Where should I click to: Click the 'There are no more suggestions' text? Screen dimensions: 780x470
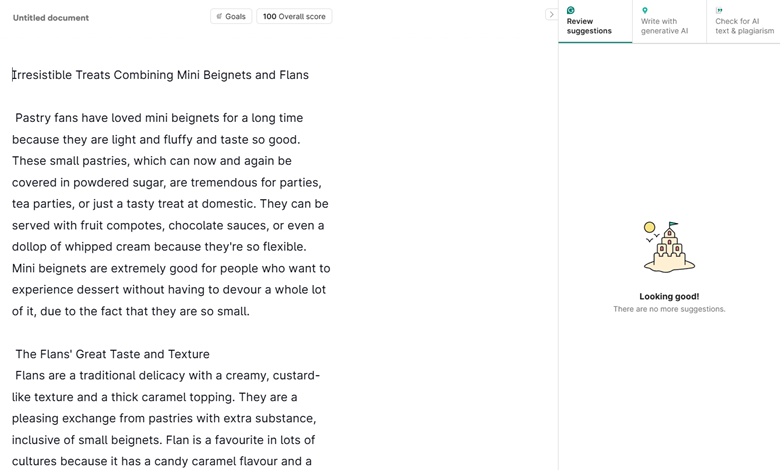click(669, 309)
